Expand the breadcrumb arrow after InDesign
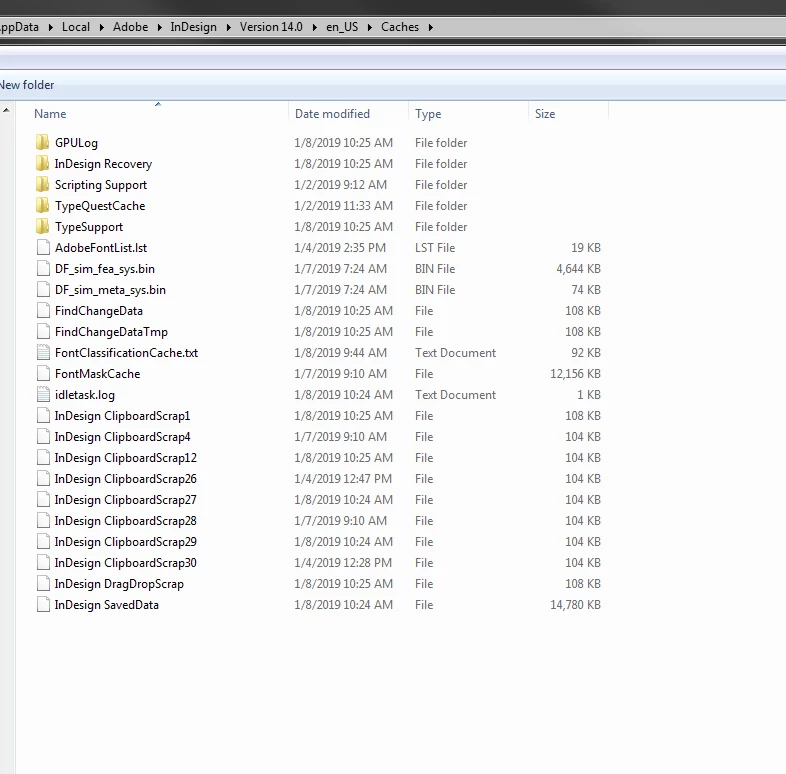Viewport: 786px width, 774px height. tap(228, 27)
